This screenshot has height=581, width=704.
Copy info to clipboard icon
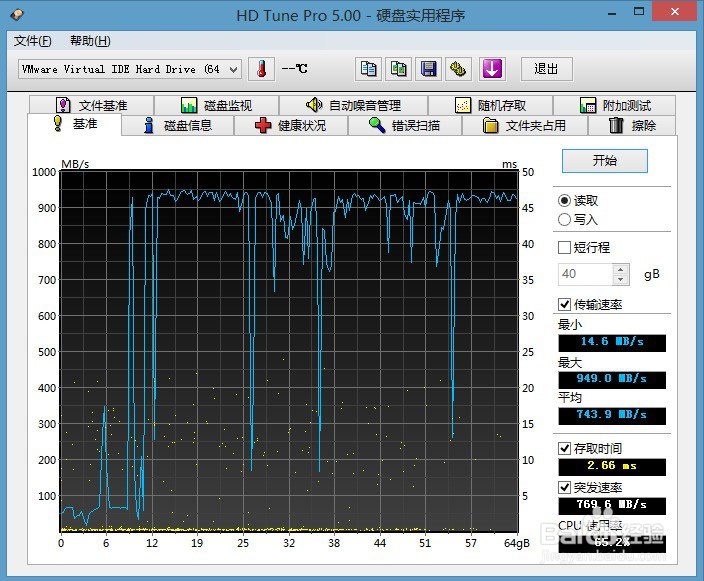point(368,69)
